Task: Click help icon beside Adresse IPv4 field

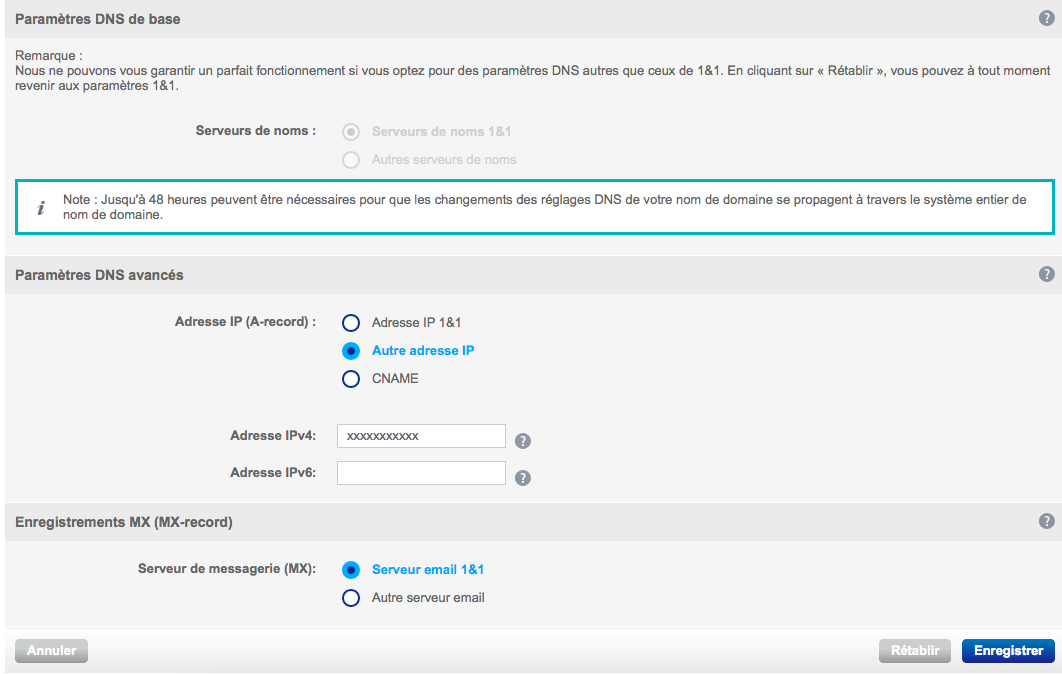Action: pyautogui.click(x=522, y=441)
